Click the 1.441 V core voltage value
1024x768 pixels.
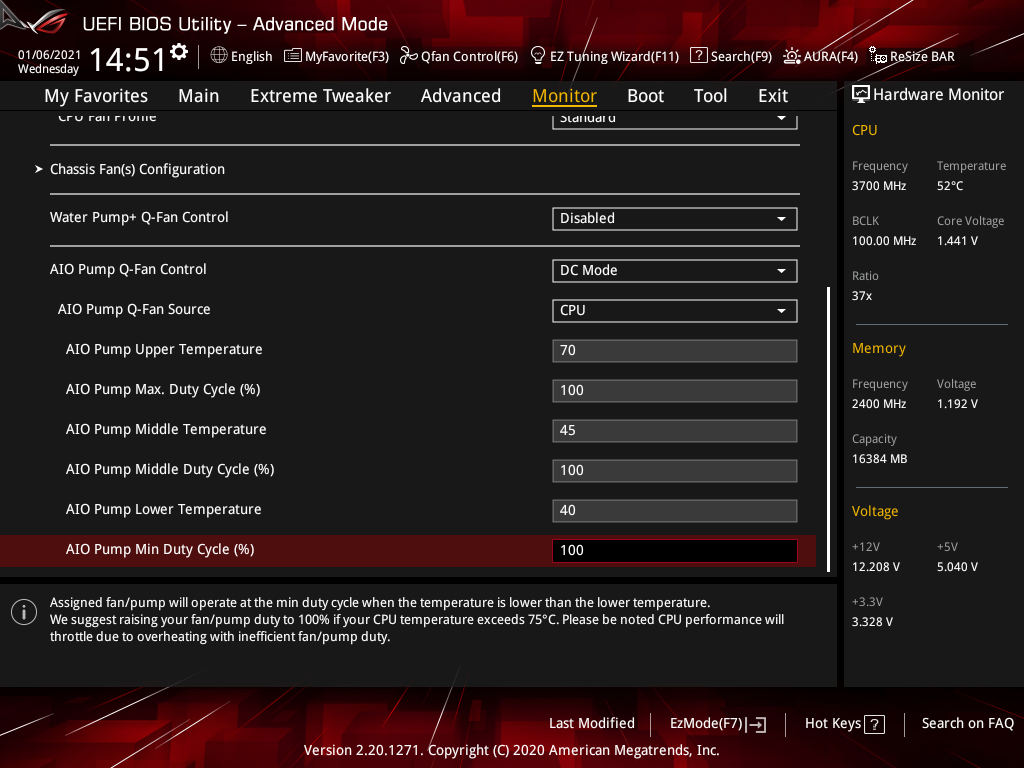tap(957, 241)
